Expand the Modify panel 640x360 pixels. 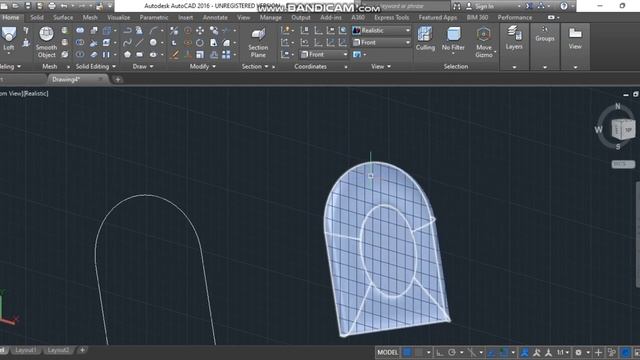pos(202,67)
